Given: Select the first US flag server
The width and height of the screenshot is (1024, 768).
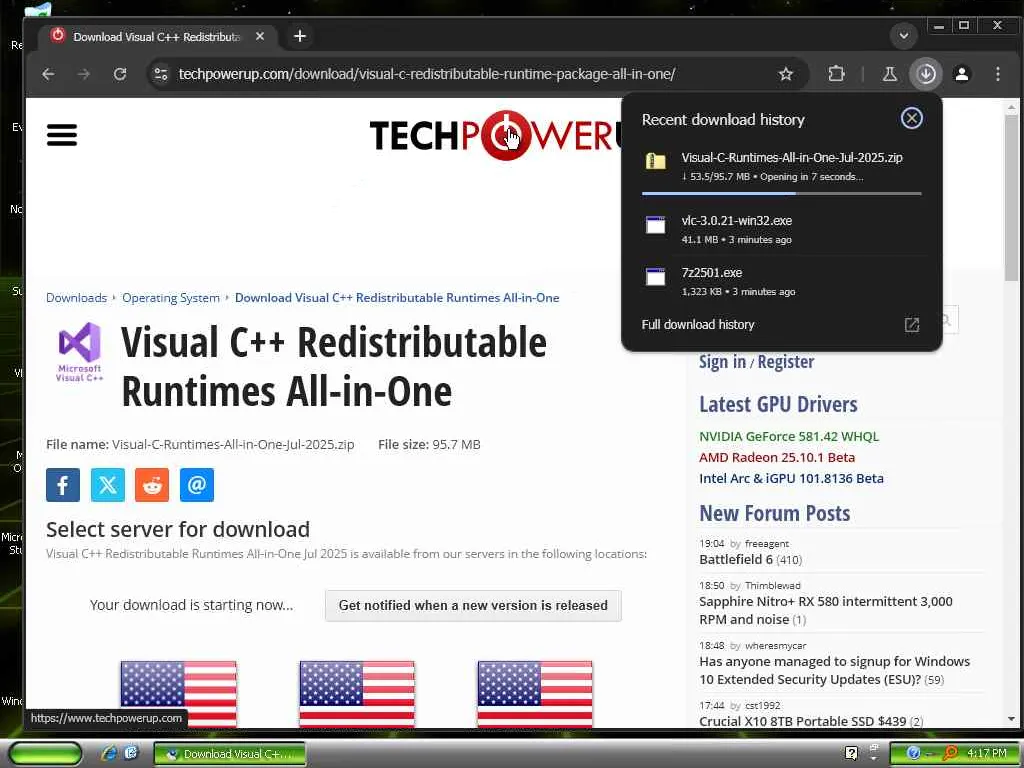Looking at the screenshot, I should 178,694.
